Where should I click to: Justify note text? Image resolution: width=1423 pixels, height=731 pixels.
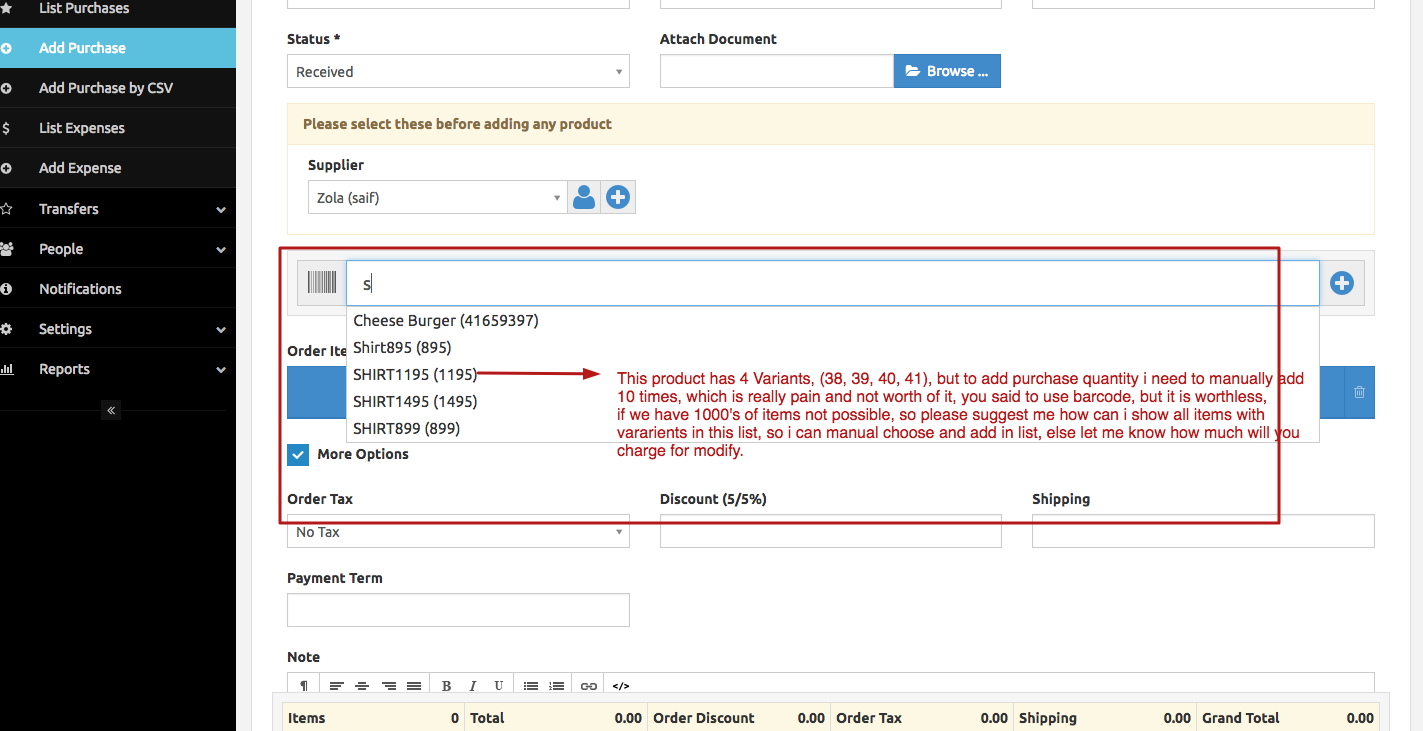tap(414, 686)
